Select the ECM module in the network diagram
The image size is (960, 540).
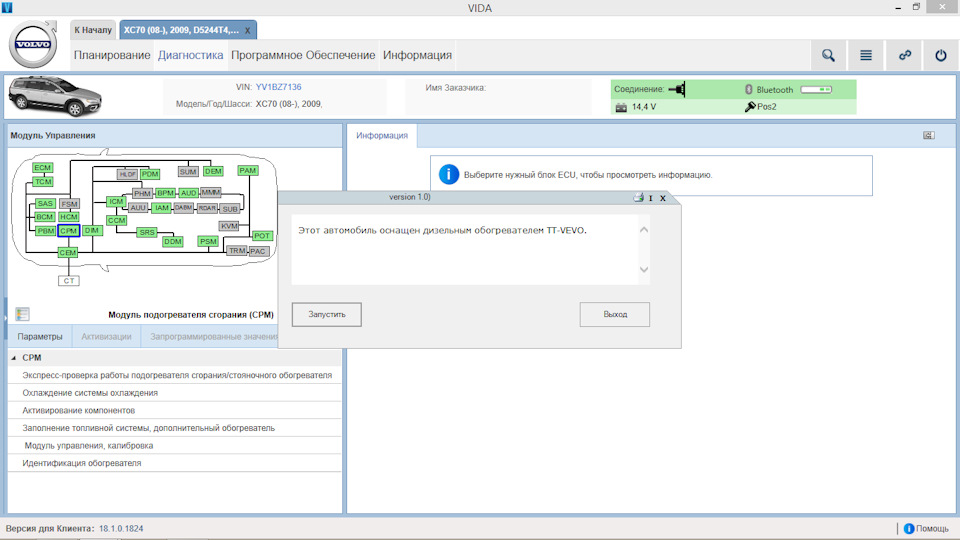pos(43,168)
